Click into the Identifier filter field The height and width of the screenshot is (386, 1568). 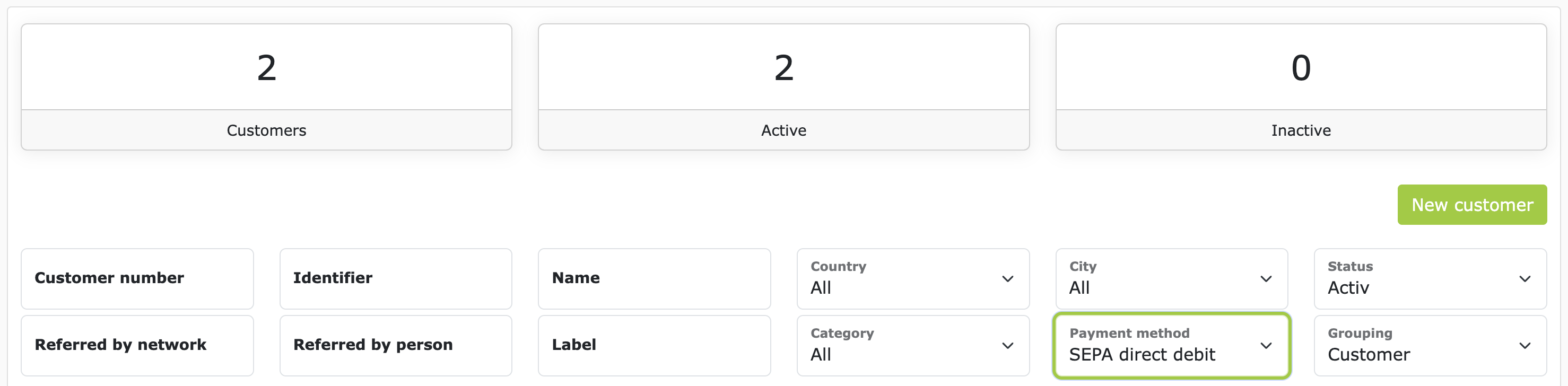(396, 279)
